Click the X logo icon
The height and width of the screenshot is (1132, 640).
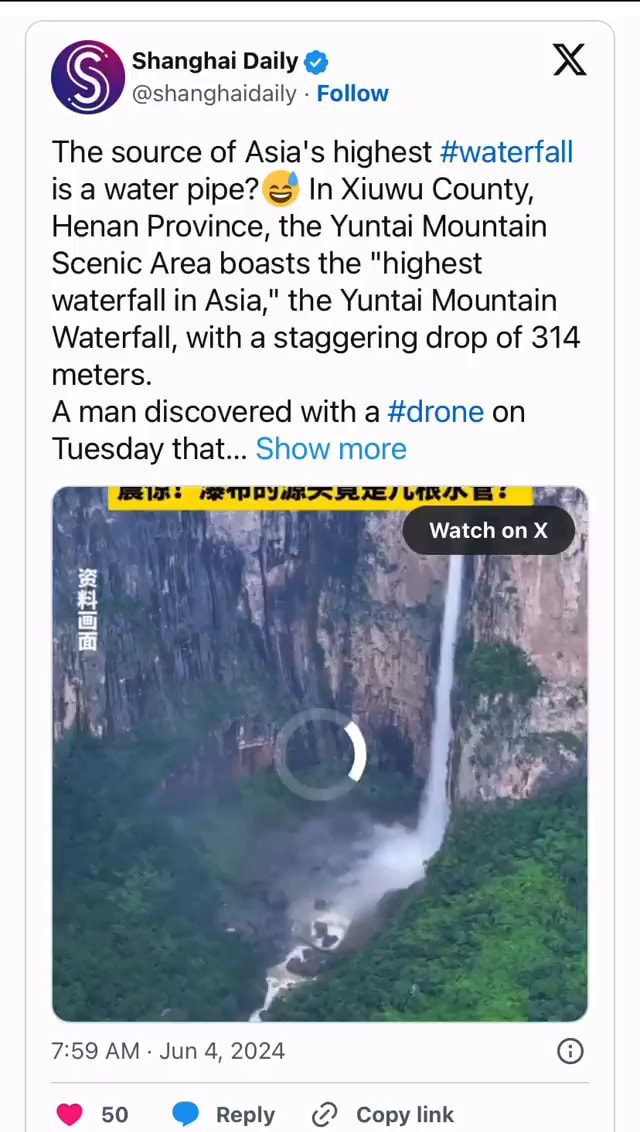pos(569,62)
